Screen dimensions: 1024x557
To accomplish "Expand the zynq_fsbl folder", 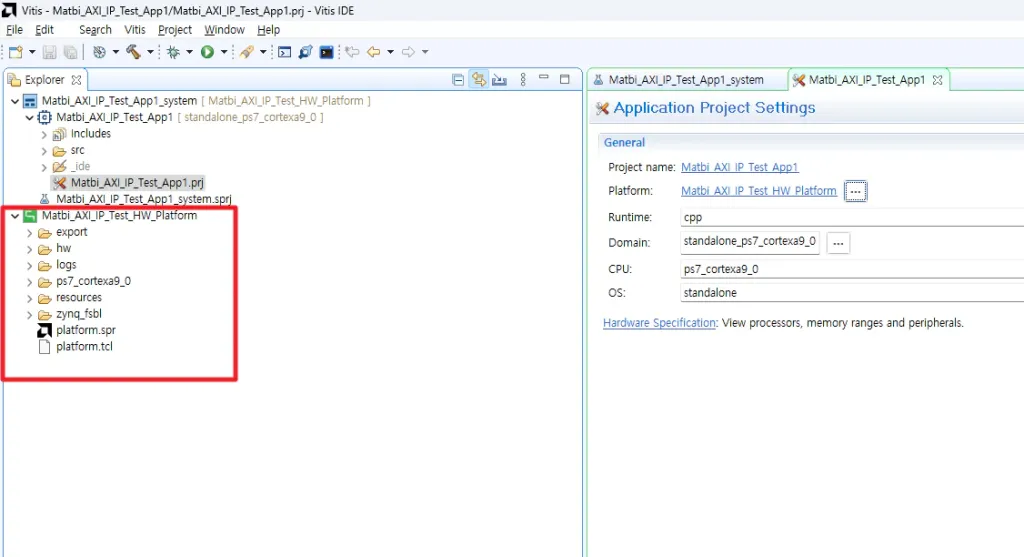I will tap(29, 314).
